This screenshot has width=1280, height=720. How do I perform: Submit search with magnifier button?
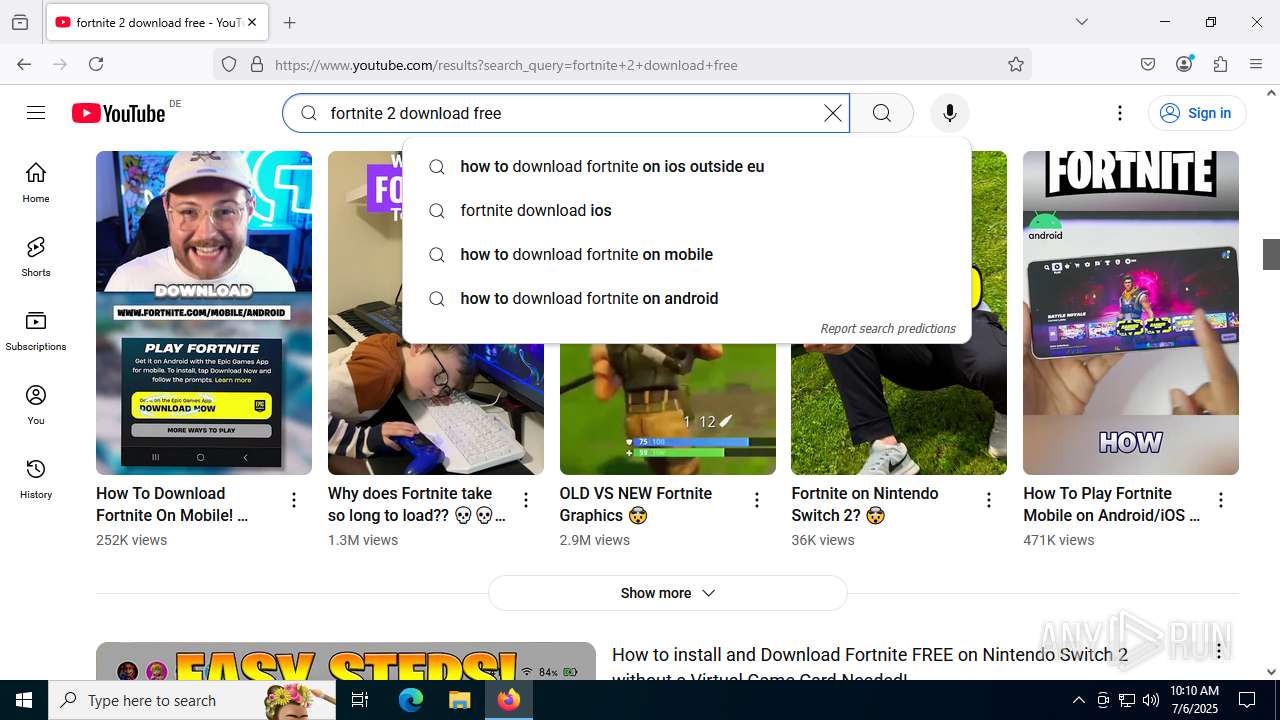click(882, 113)
